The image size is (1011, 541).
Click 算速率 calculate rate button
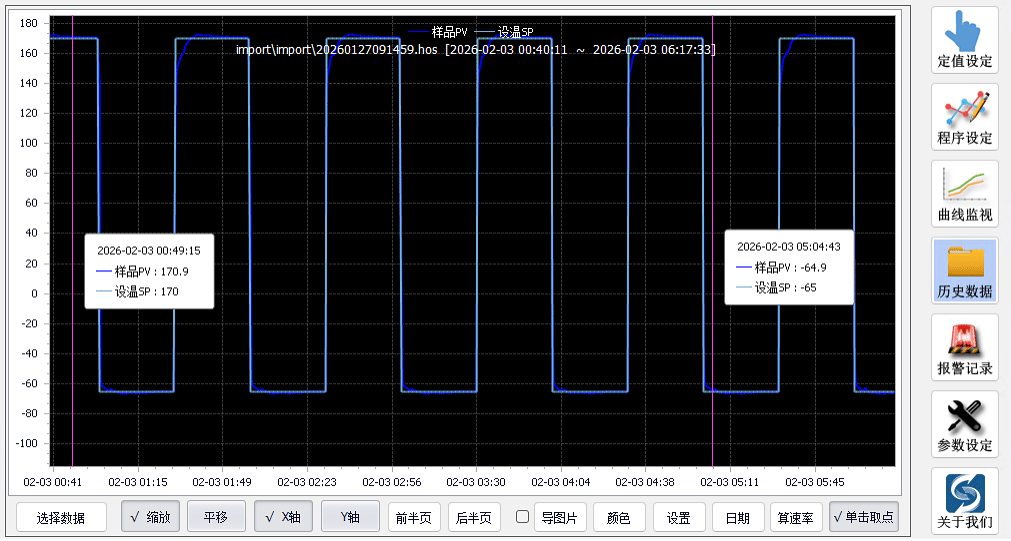tap(796, 518)
